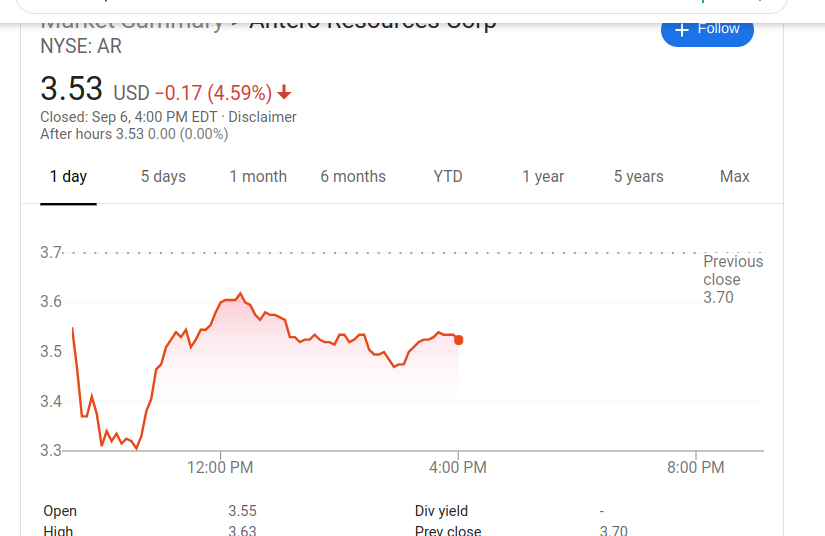Click the 4:00 PM axis label

pos(458,467)
